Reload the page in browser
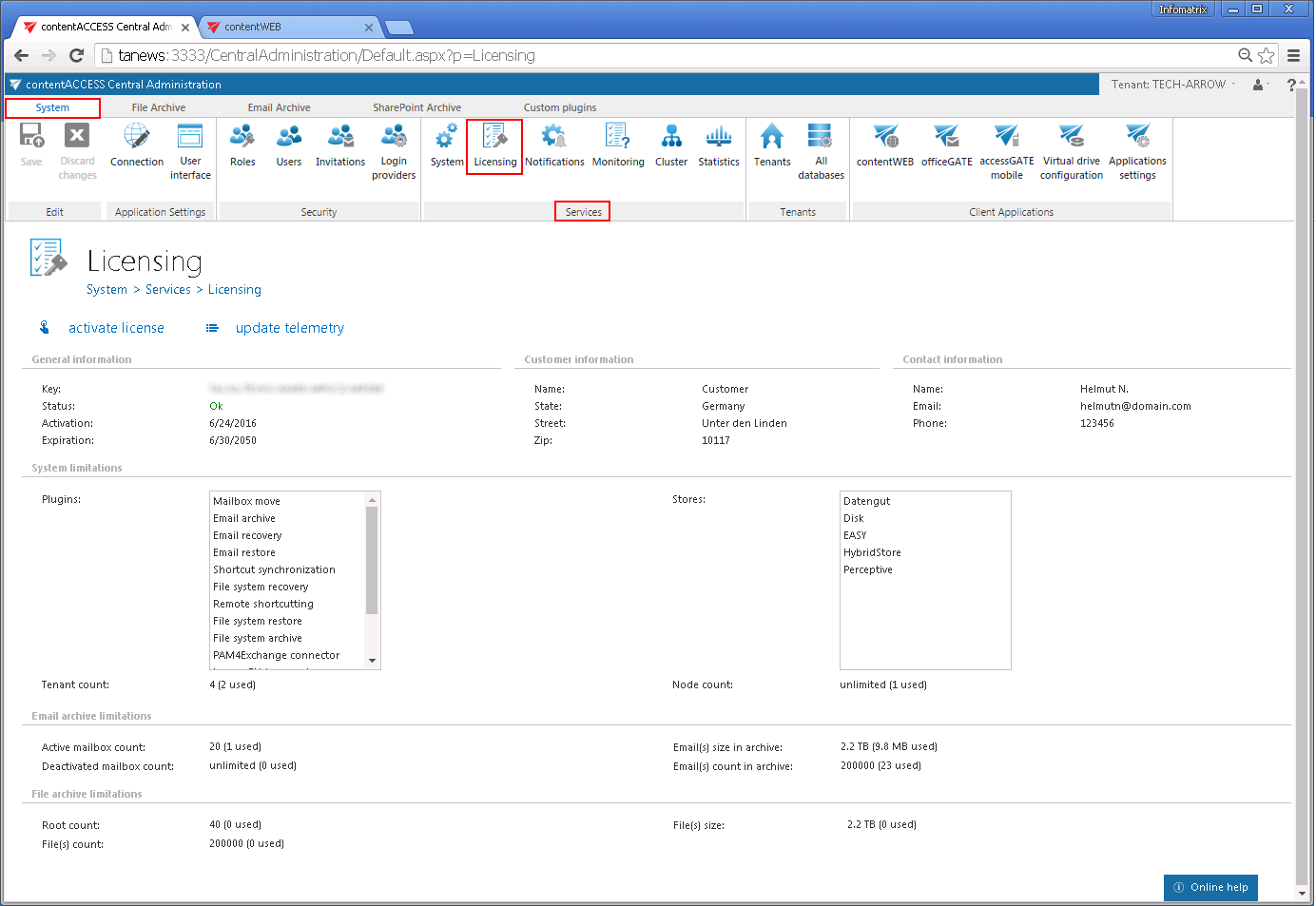1316x906 pixels. tap(77, 55)
